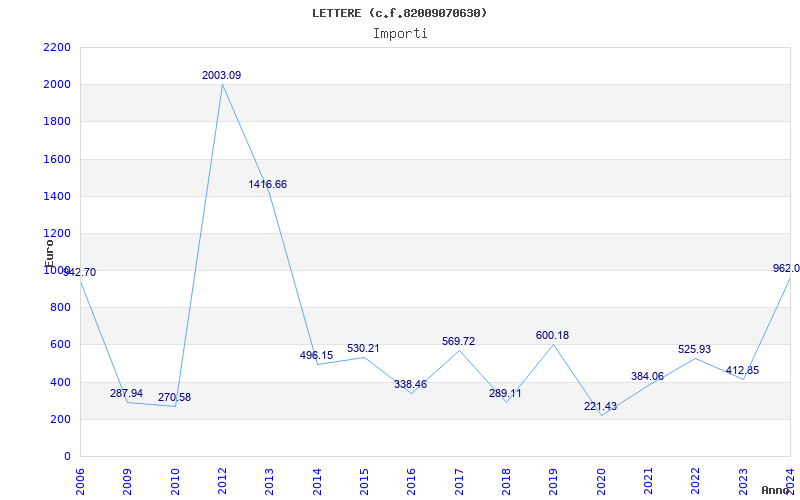Click the 1400 y-axis tick
The height and width of the screenshot is (500, 800).
tap(57, 196)
